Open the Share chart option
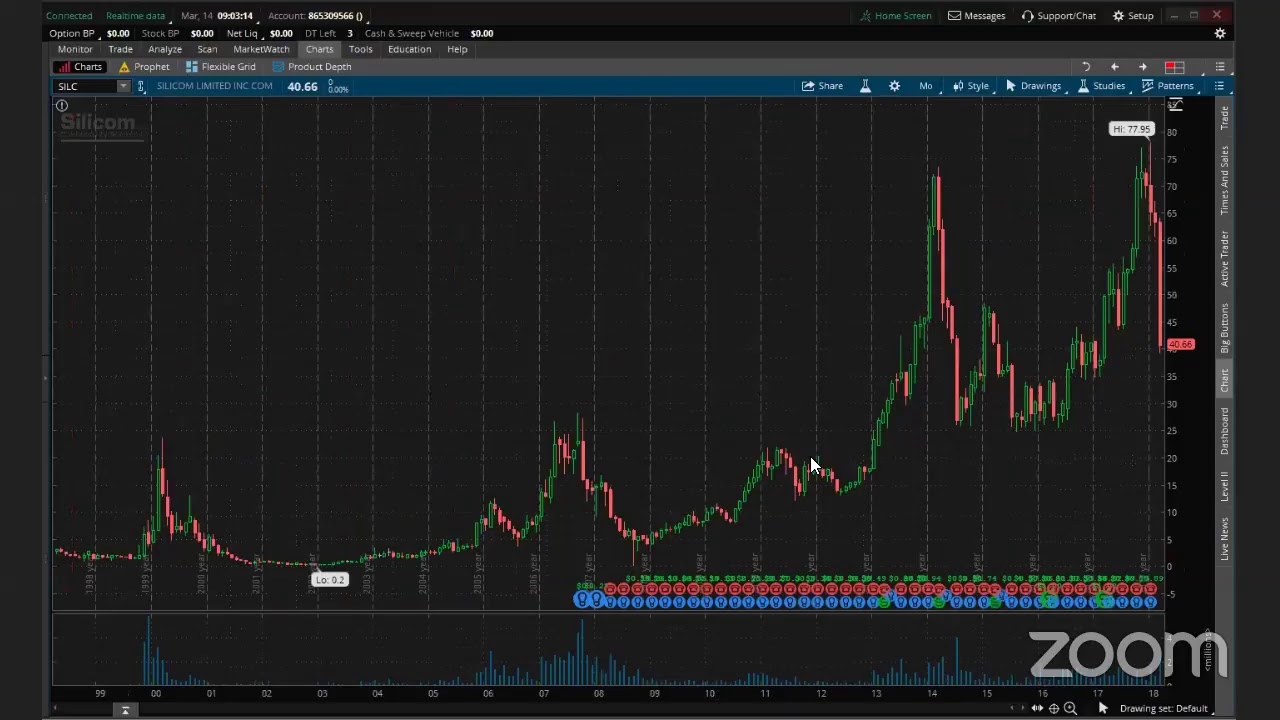 [822, 86]
